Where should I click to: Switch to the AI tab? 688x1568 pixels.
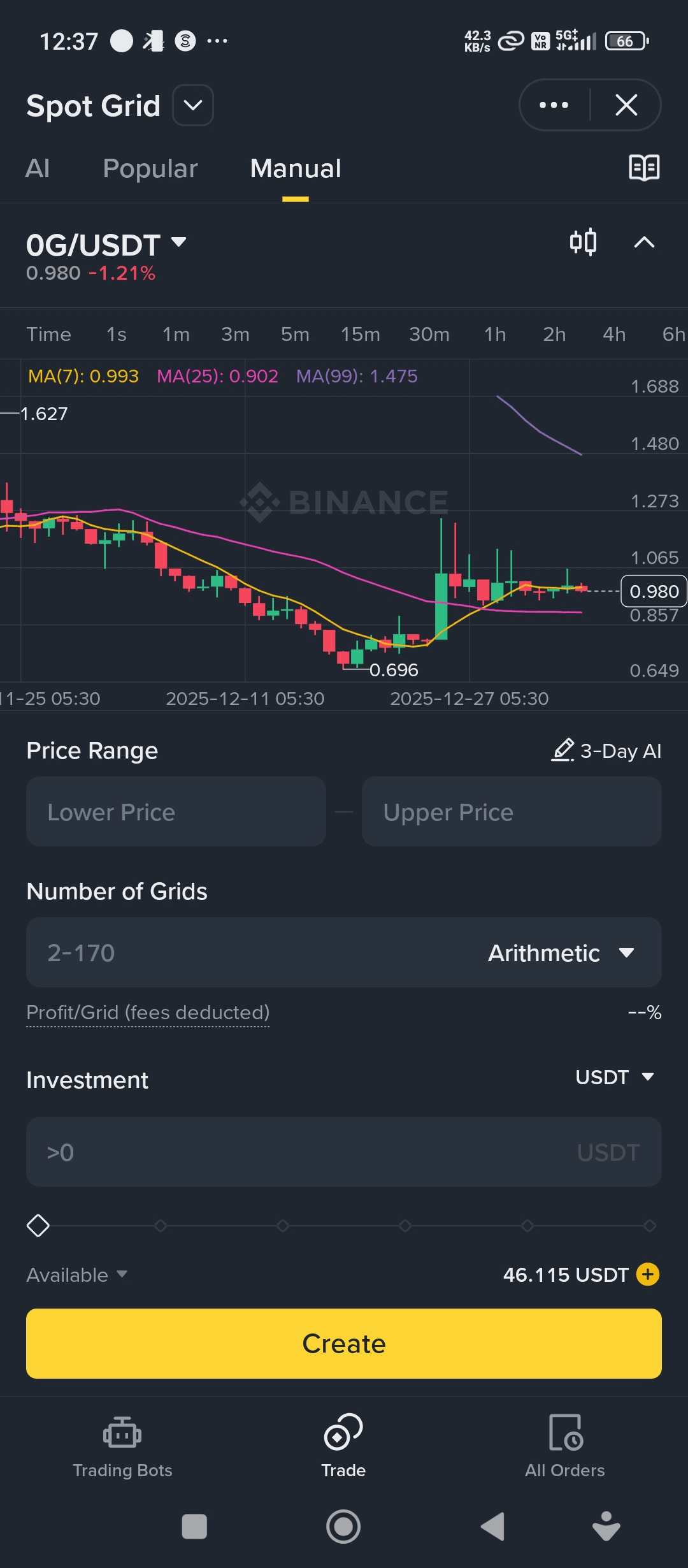[x=38, y=169]
